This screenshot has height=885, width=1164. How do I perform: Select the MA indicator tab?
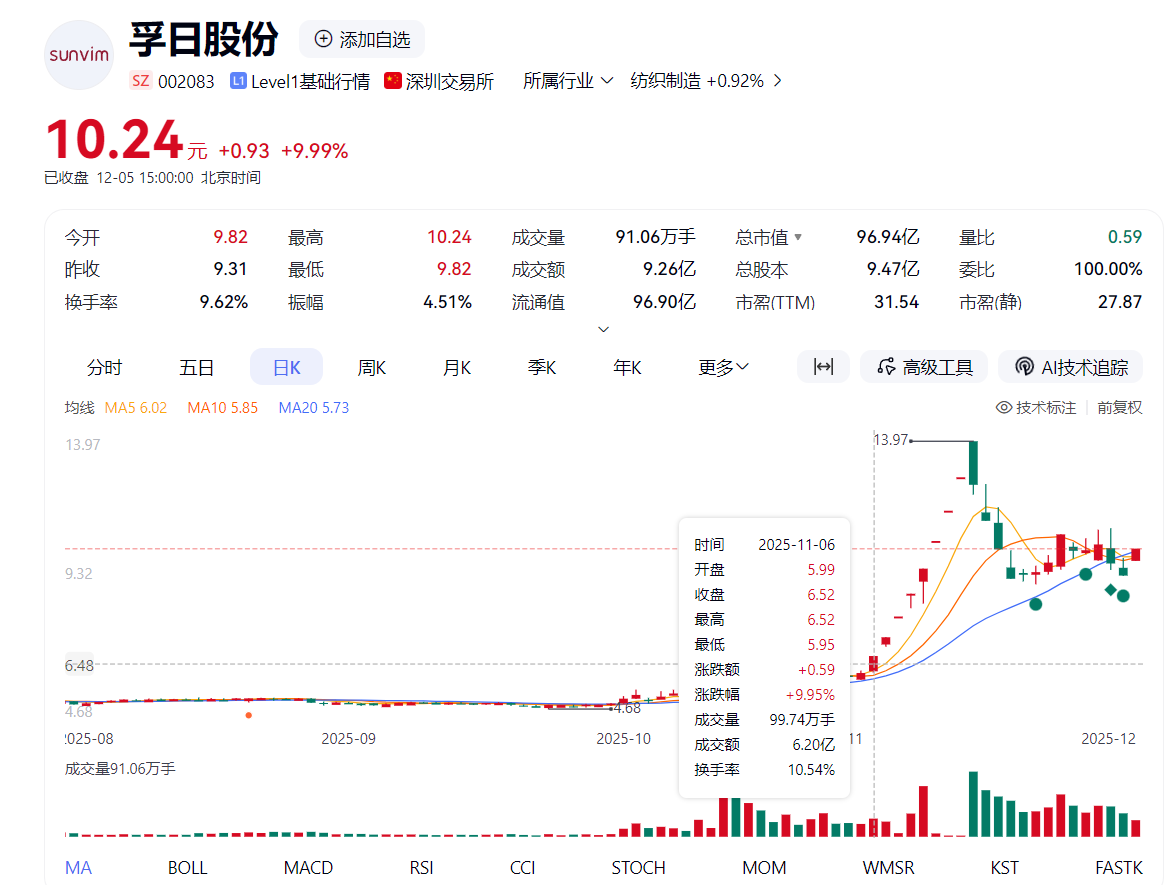coord(78,868)
